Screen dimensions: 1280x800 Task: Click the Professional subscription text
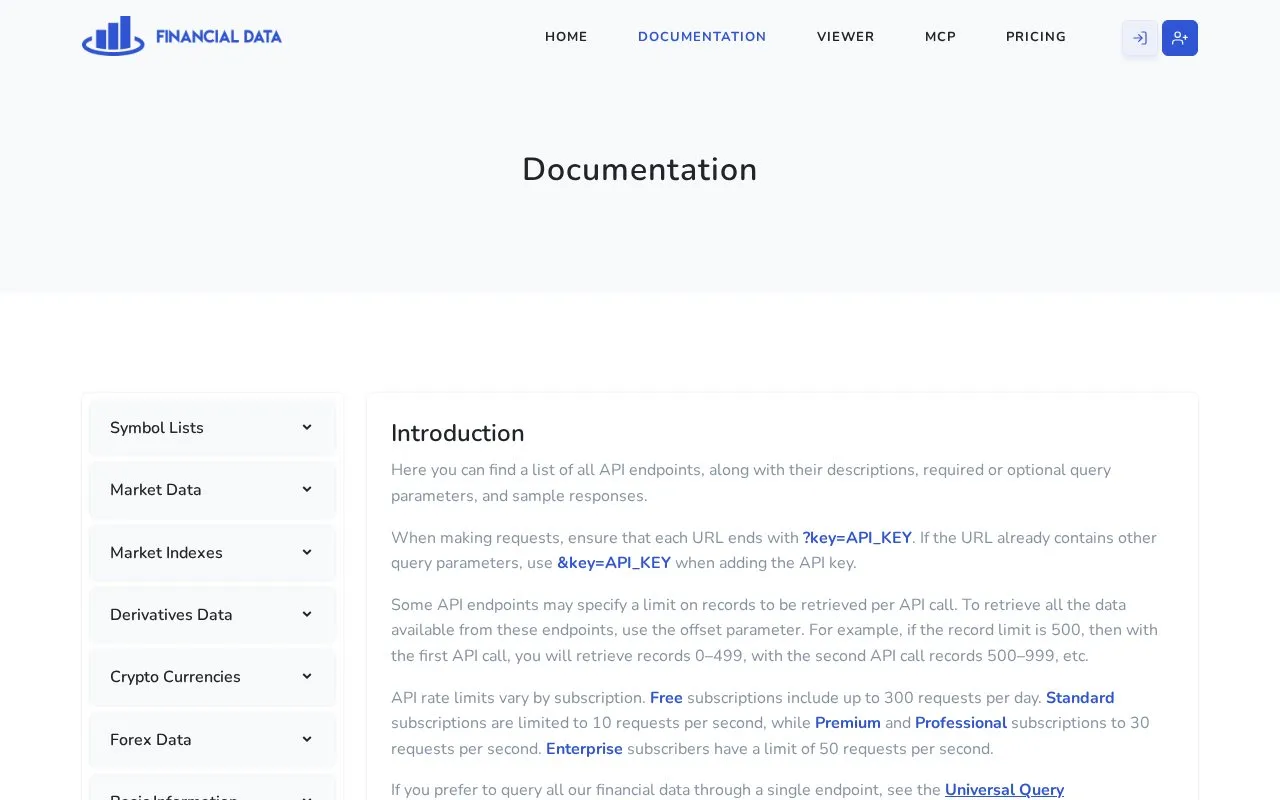point(961,723)
